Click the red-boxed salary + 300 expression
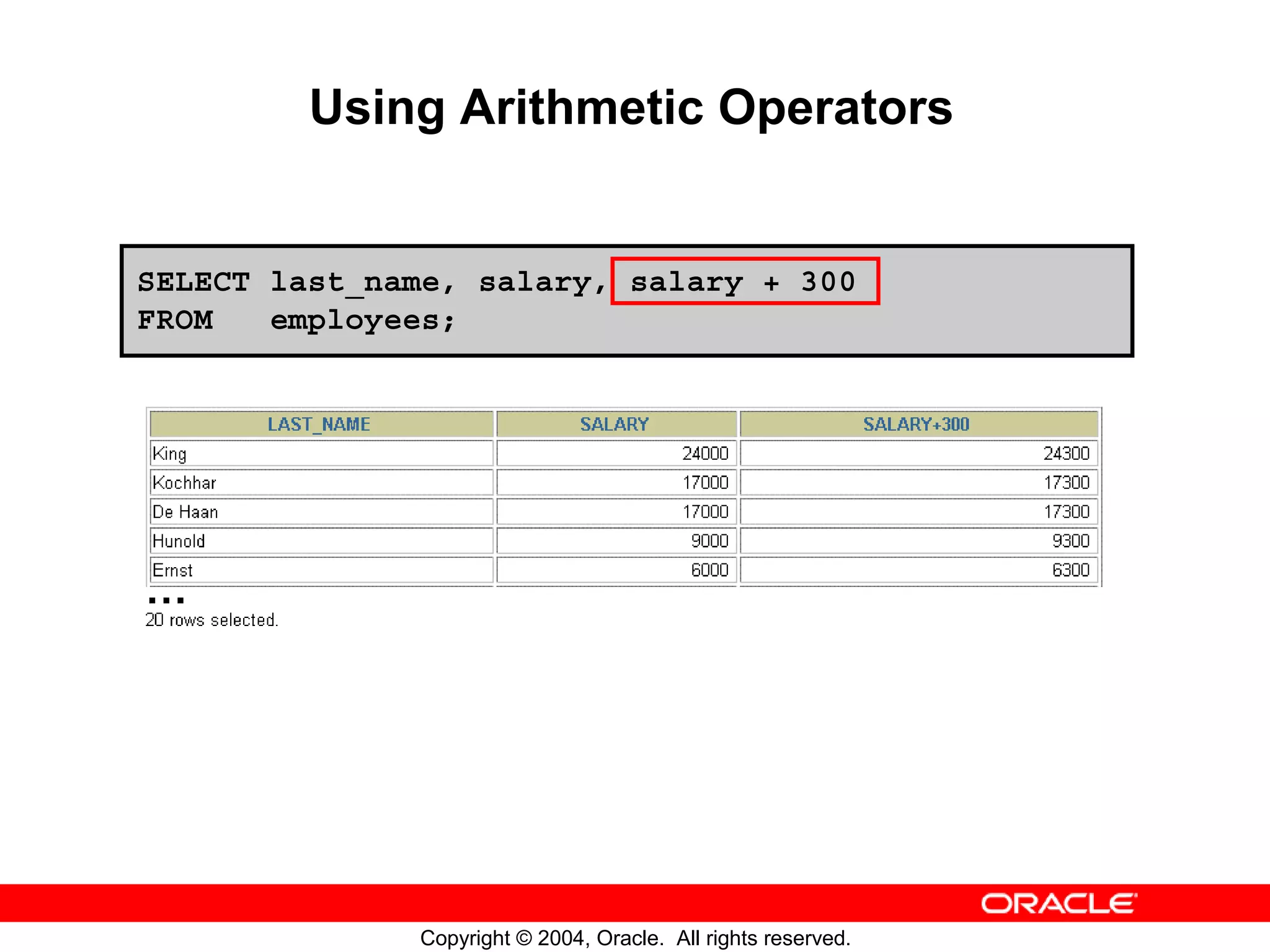 click(744, 282)
